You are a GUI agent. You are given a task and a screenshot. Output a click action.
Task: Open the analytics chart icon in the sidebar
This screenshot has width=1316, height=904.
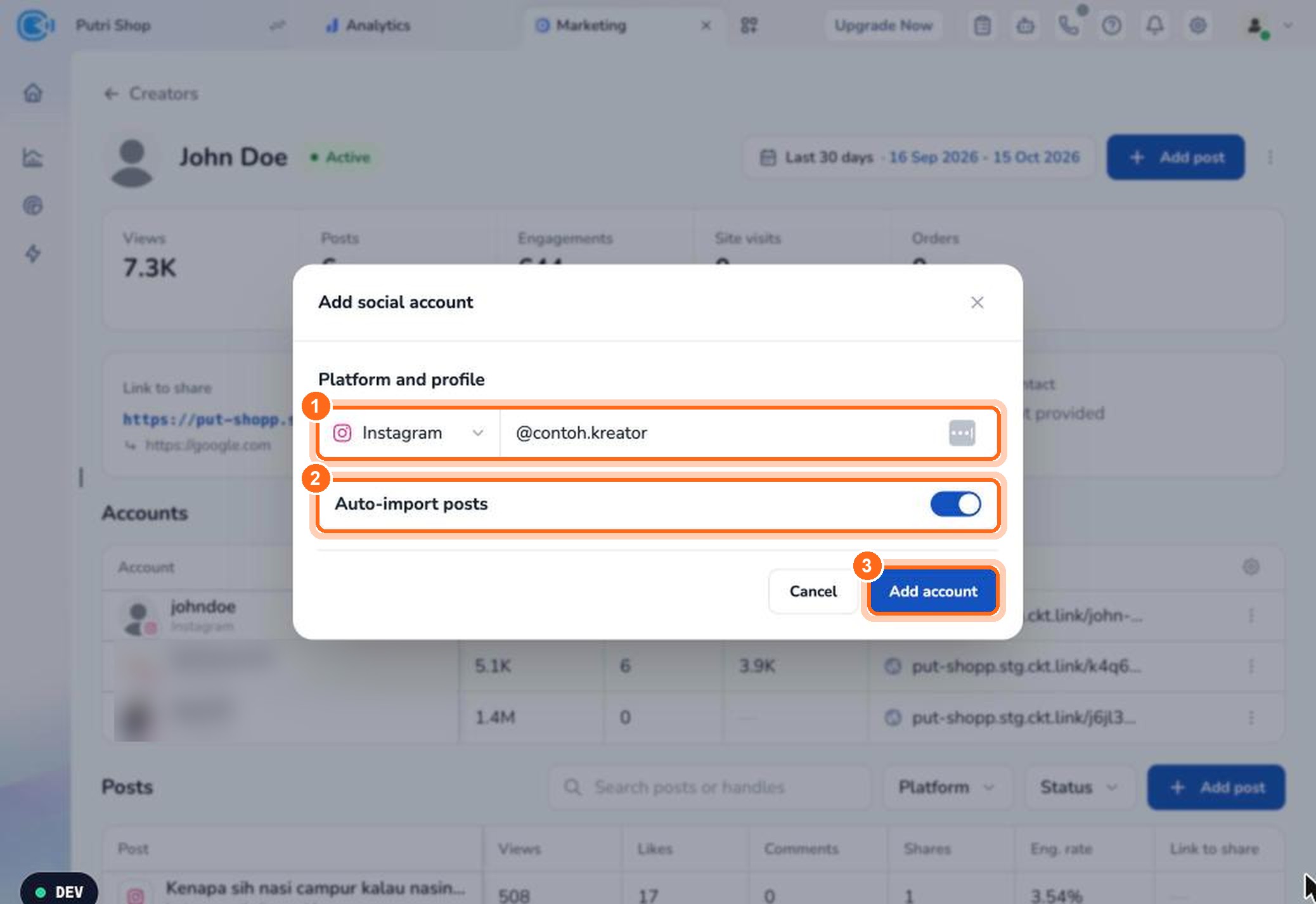pyautogui.click(x=33, y=157)
